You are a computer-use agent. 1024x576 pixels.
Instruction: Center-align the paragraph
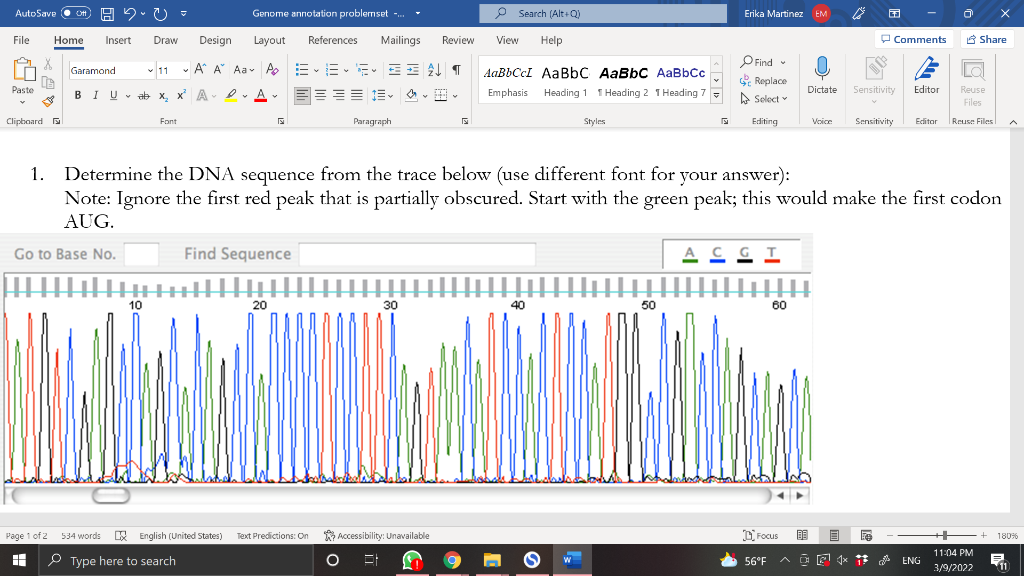point(320,96)
